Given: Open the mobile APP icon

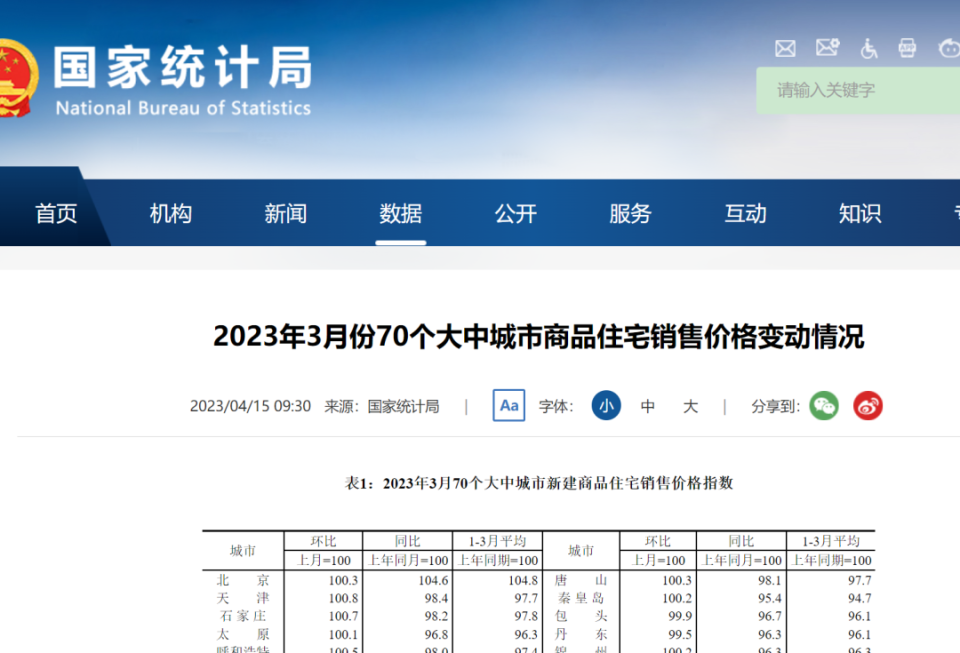Looking at the screenshot, I should tap(907, 47).
